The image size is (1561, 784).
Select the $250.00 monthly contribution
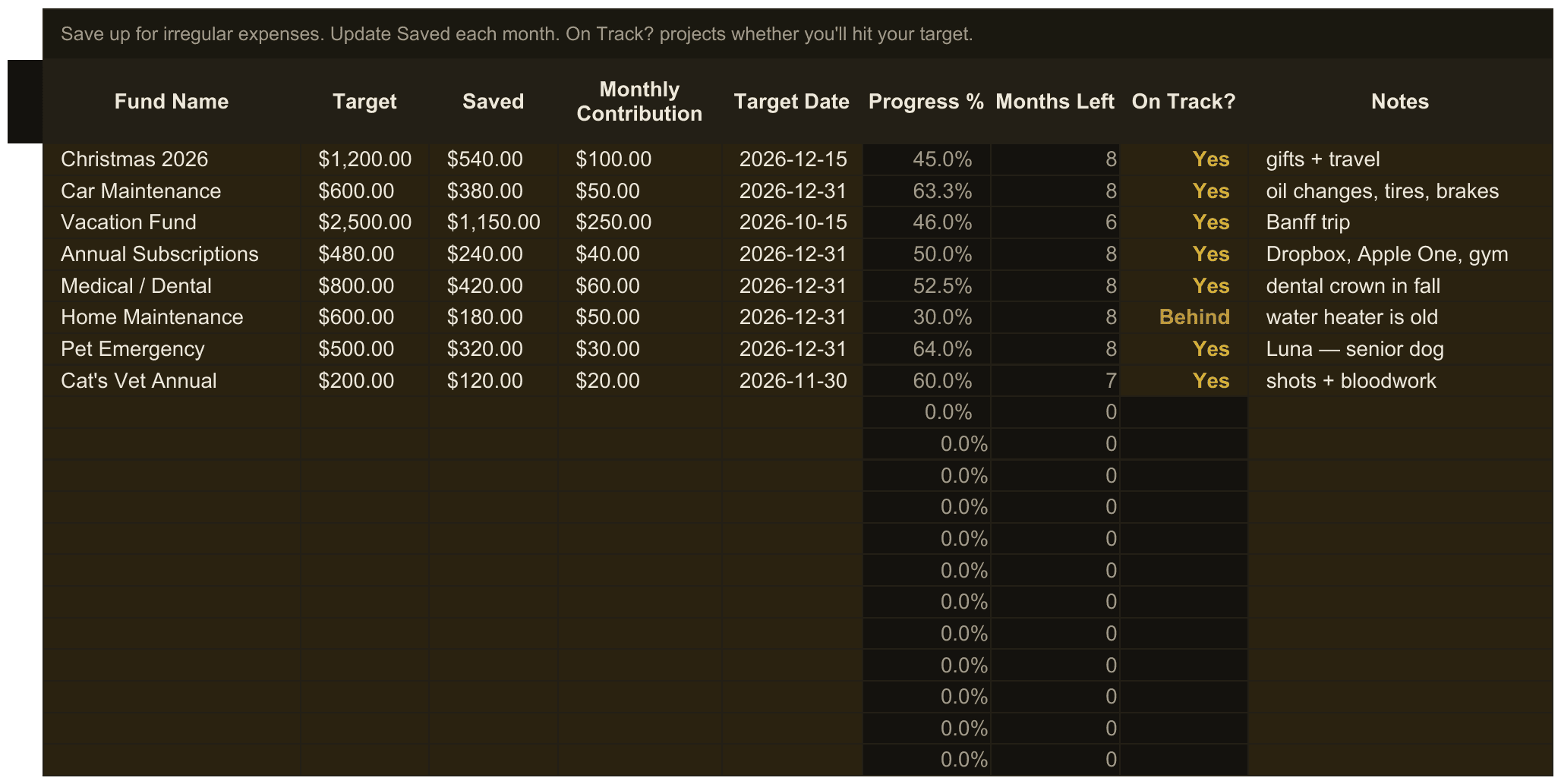[639, 222]
